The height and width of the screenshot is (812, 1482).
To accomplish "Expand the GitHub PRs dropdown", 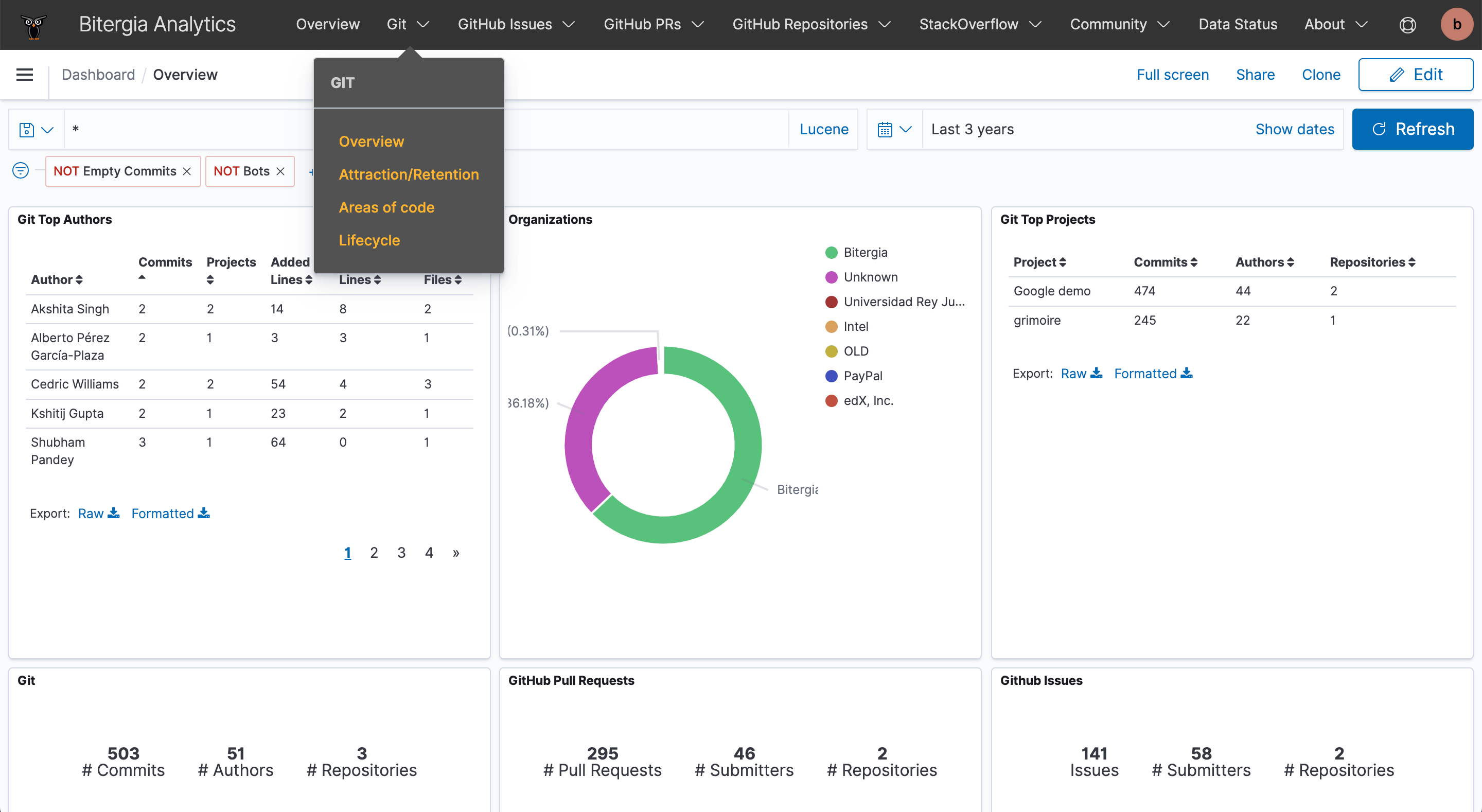I will click(x=654, y=25).
